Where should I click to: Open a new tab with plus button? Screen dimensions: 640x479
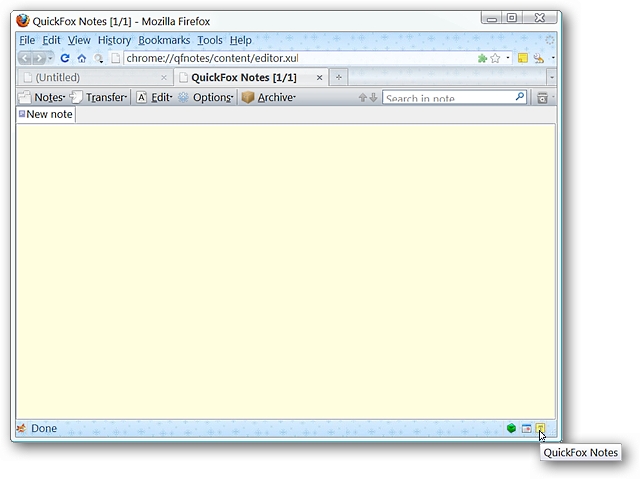338,77
